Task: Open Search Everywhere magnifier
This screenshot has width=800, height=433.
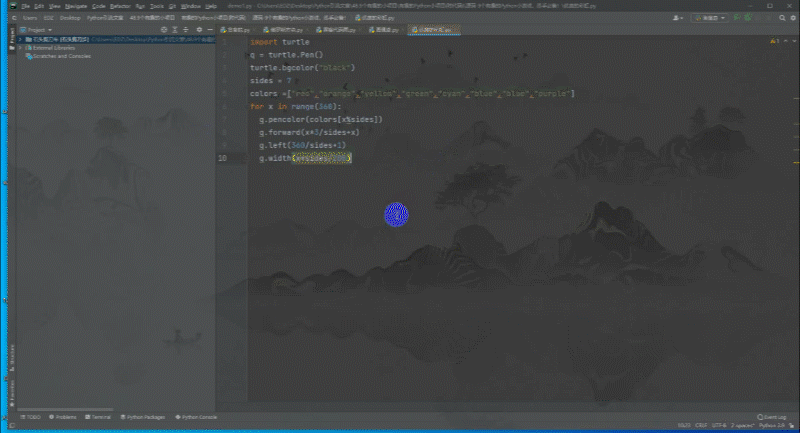Action: click(x=782, y=18)
